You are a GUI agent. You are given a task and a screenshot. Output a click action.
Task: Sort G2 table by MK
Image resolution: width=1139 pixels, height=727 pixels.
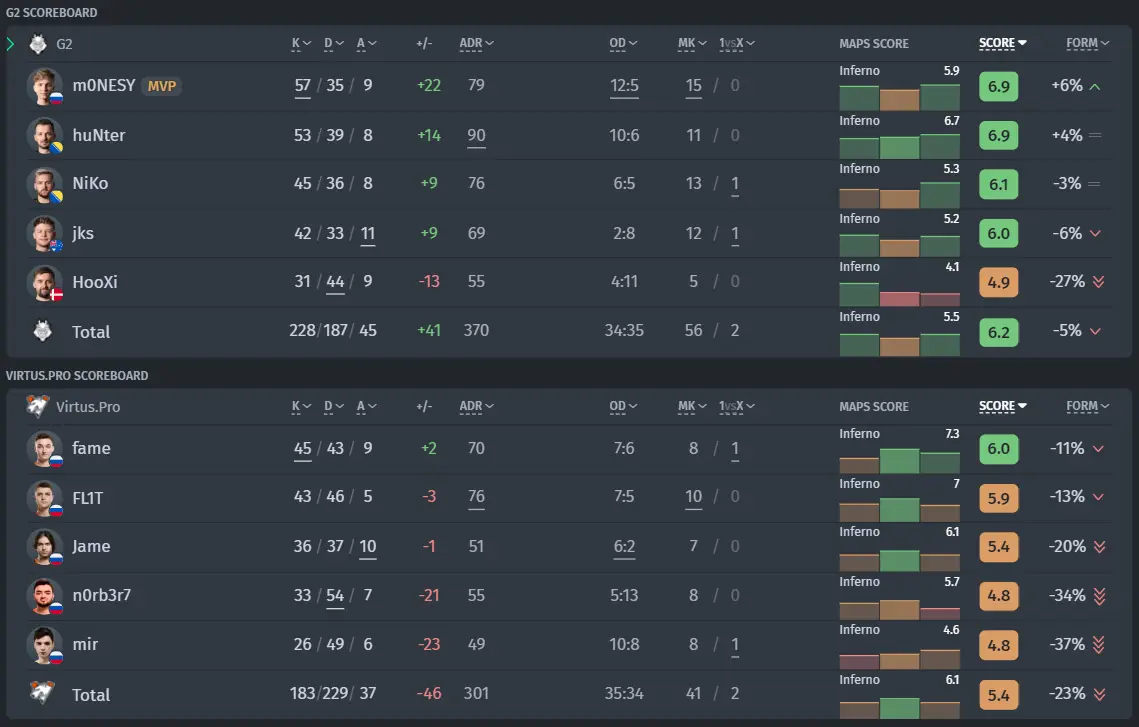coord(692,44)
